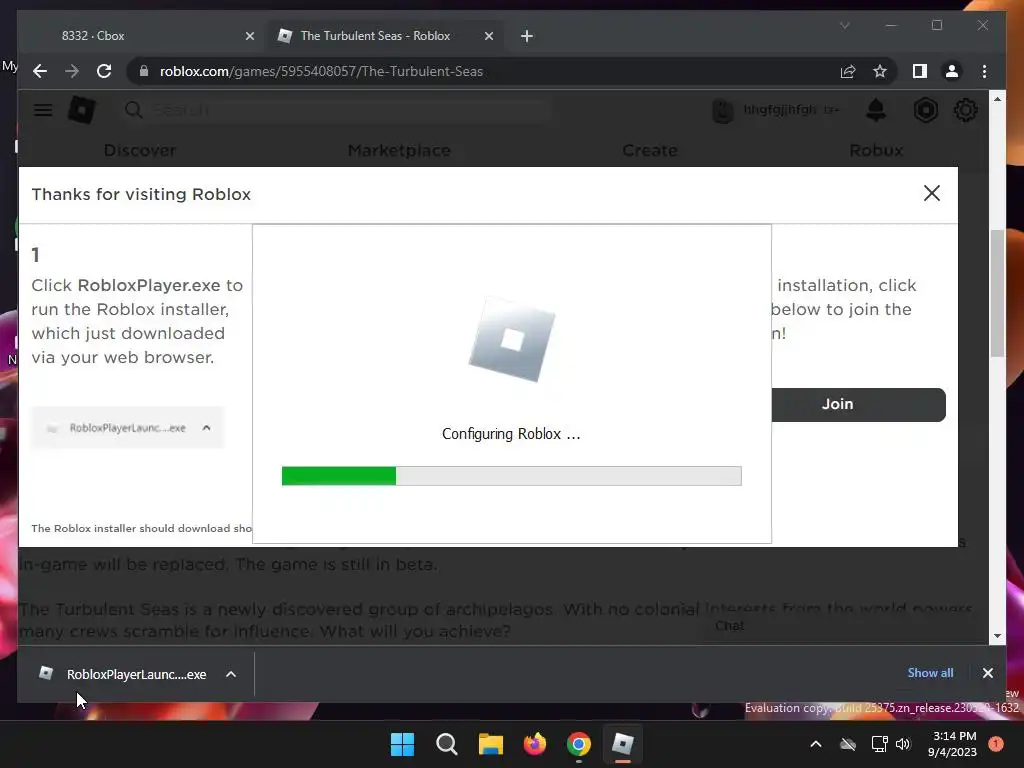Open the Marketplace section
Image resolution: width=1024 pixels, height=768 pixels.
click(399, 150)
